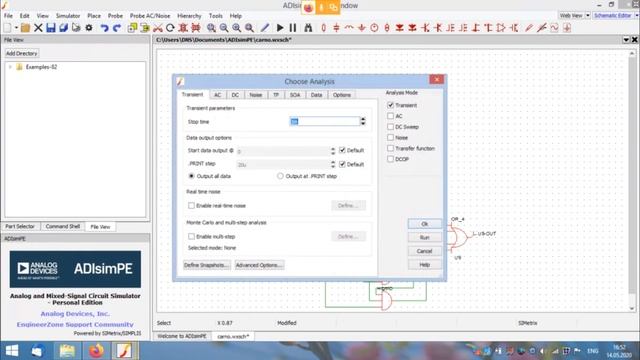Click the Run button in the dialog
Screen dimensions: 640x360
point(424,237)
